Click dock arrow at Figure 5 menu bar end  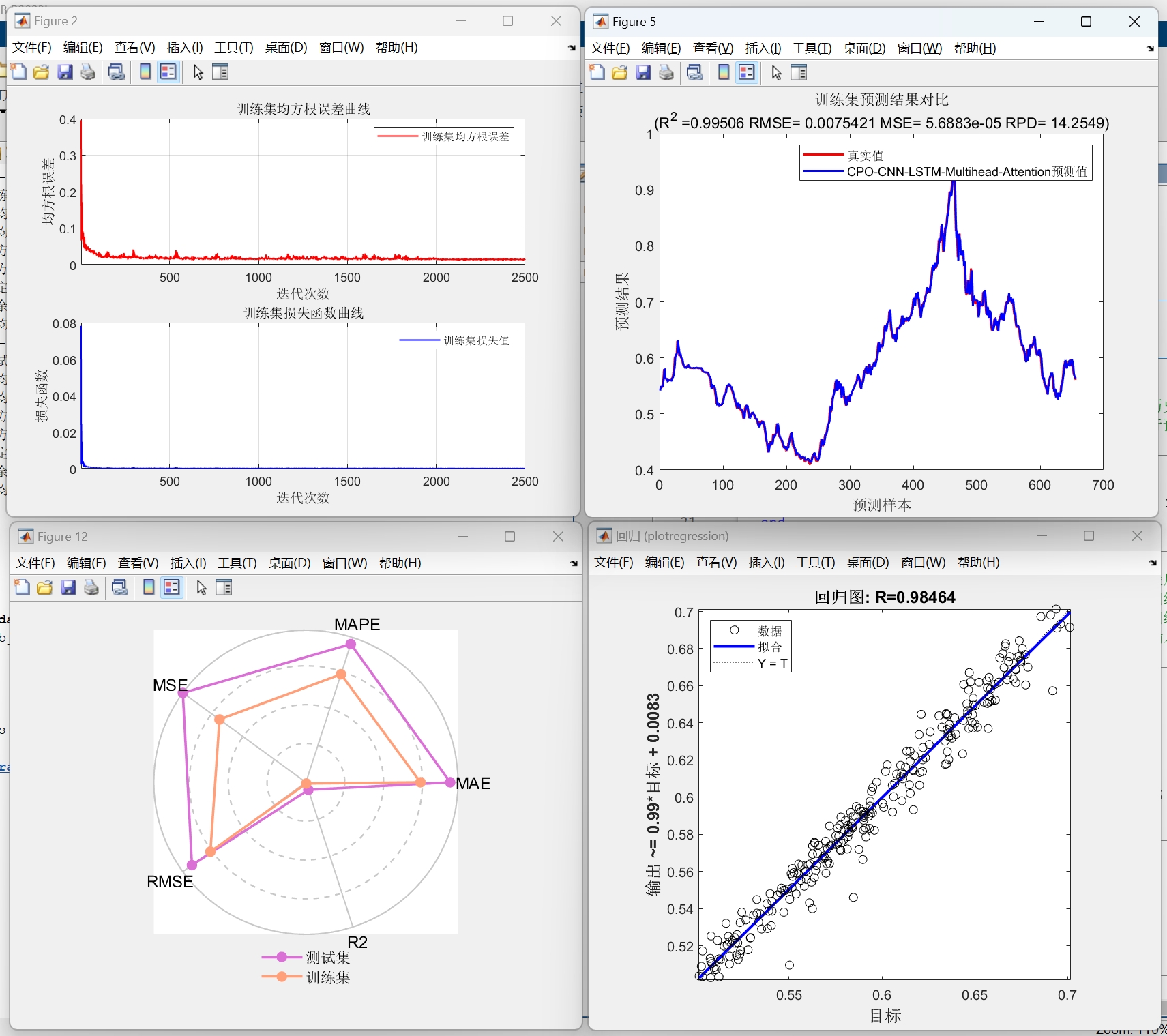point(1150,48)
